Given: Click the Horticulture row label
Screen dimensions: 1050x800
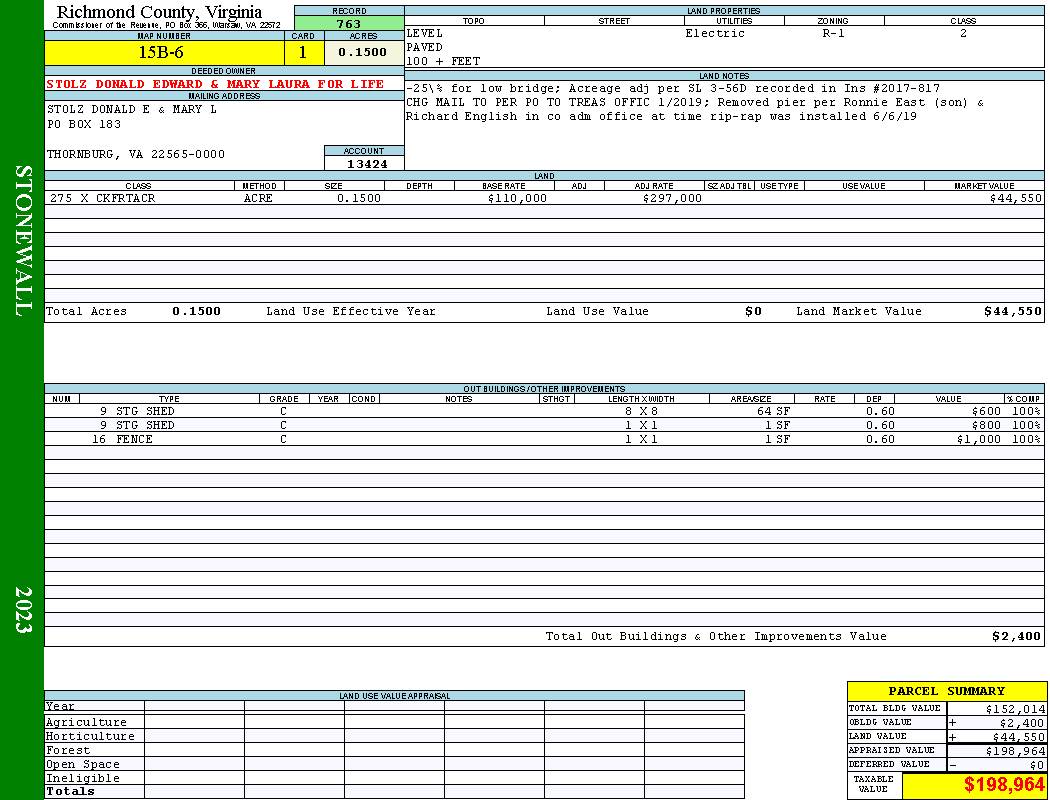Looking at the screenshot, I should (90, 736).
